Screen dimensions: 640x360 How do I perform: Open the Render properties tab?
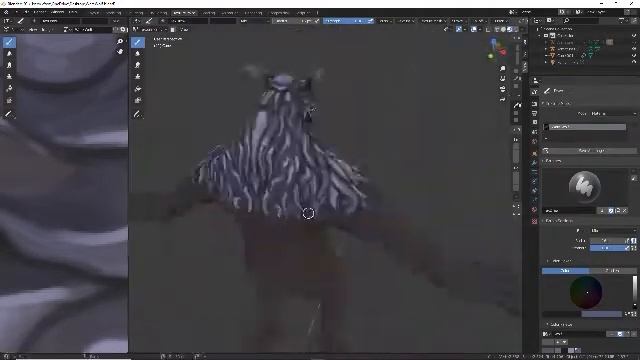[x=535, y=104]
